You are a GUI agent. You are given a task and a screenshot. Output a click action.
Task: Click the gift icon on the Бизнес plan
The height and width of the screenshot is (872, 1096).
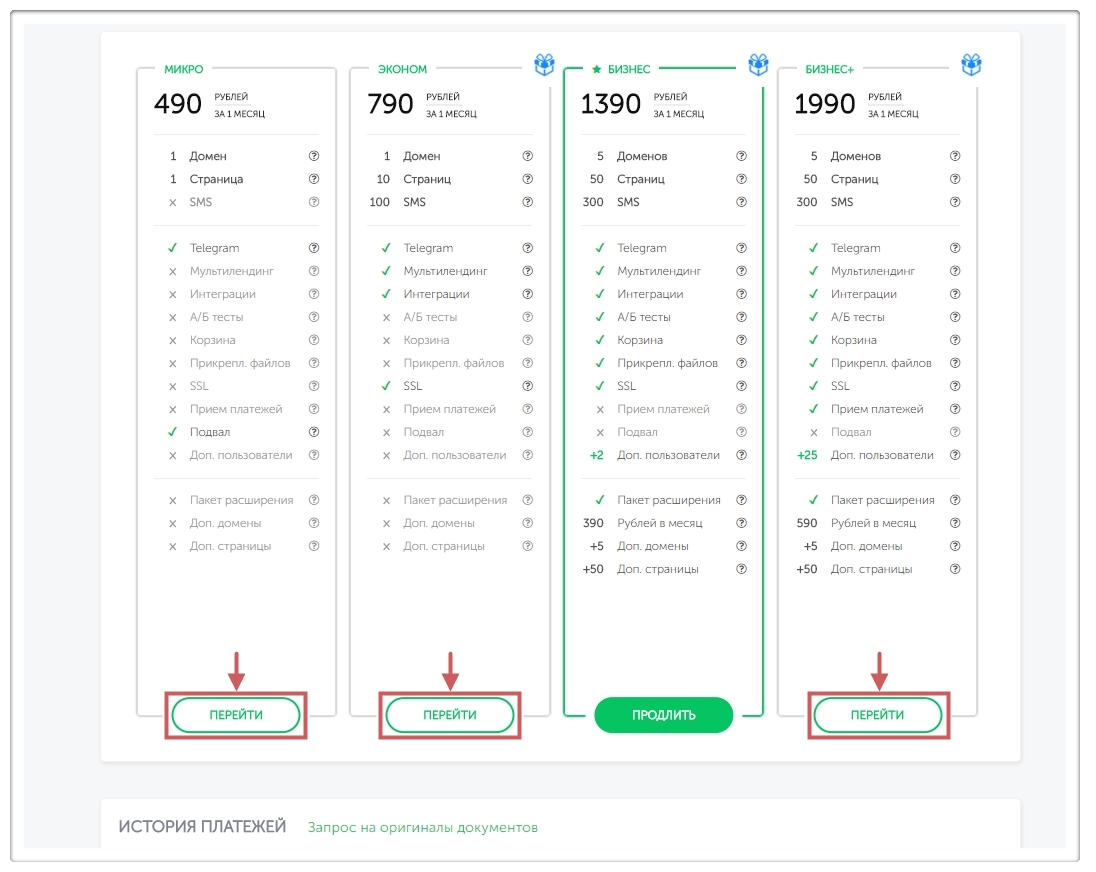(758, 66)
